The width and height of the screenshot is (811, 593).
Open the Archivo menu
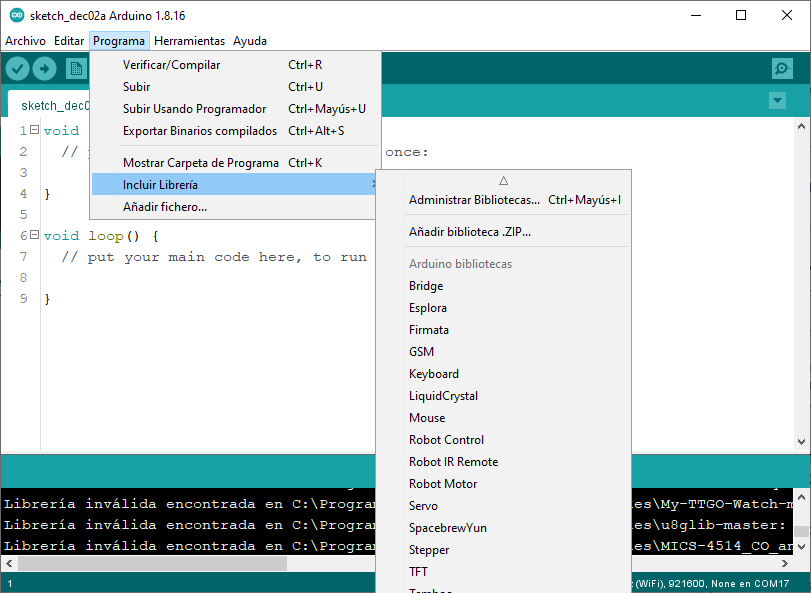pyautogui.click(x=25, y=41)
